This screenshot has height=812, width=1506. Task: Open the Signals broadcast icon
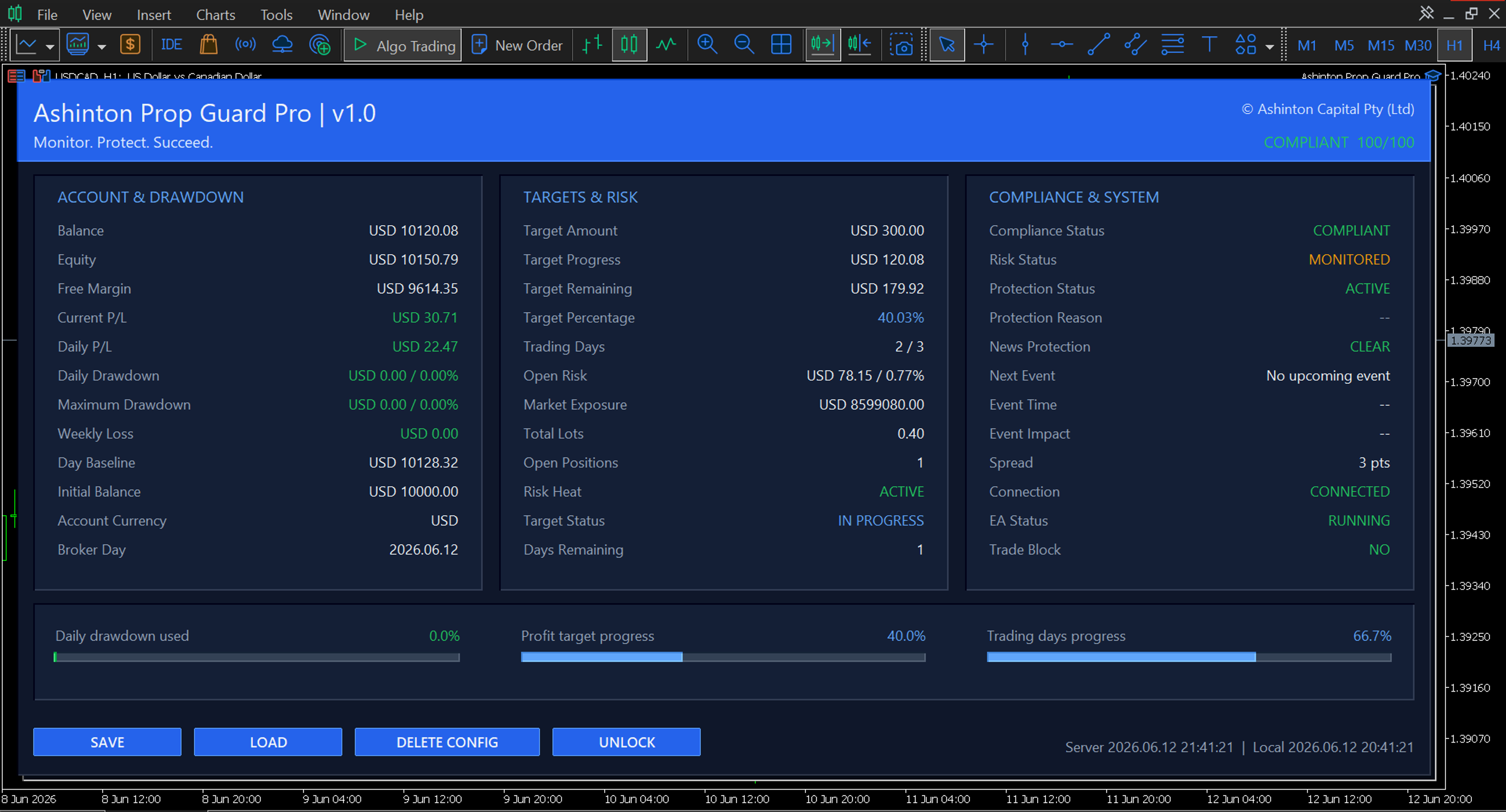pos(245,45)
